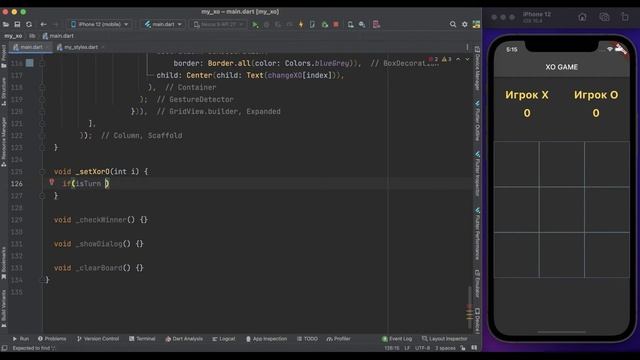Open the Build Variants tool window
This screenshot has width=640, height=360.
[x=4, y=309]
